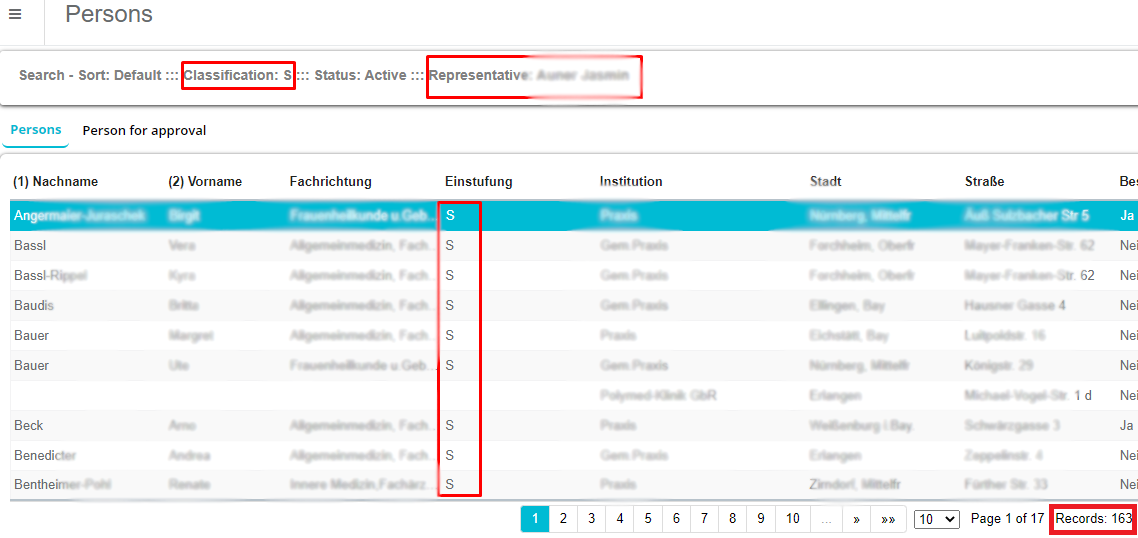This screenshot has height=538, width=1138.
Task: Sort by the Einstufung column header
Action: click(x=478, y=182)
